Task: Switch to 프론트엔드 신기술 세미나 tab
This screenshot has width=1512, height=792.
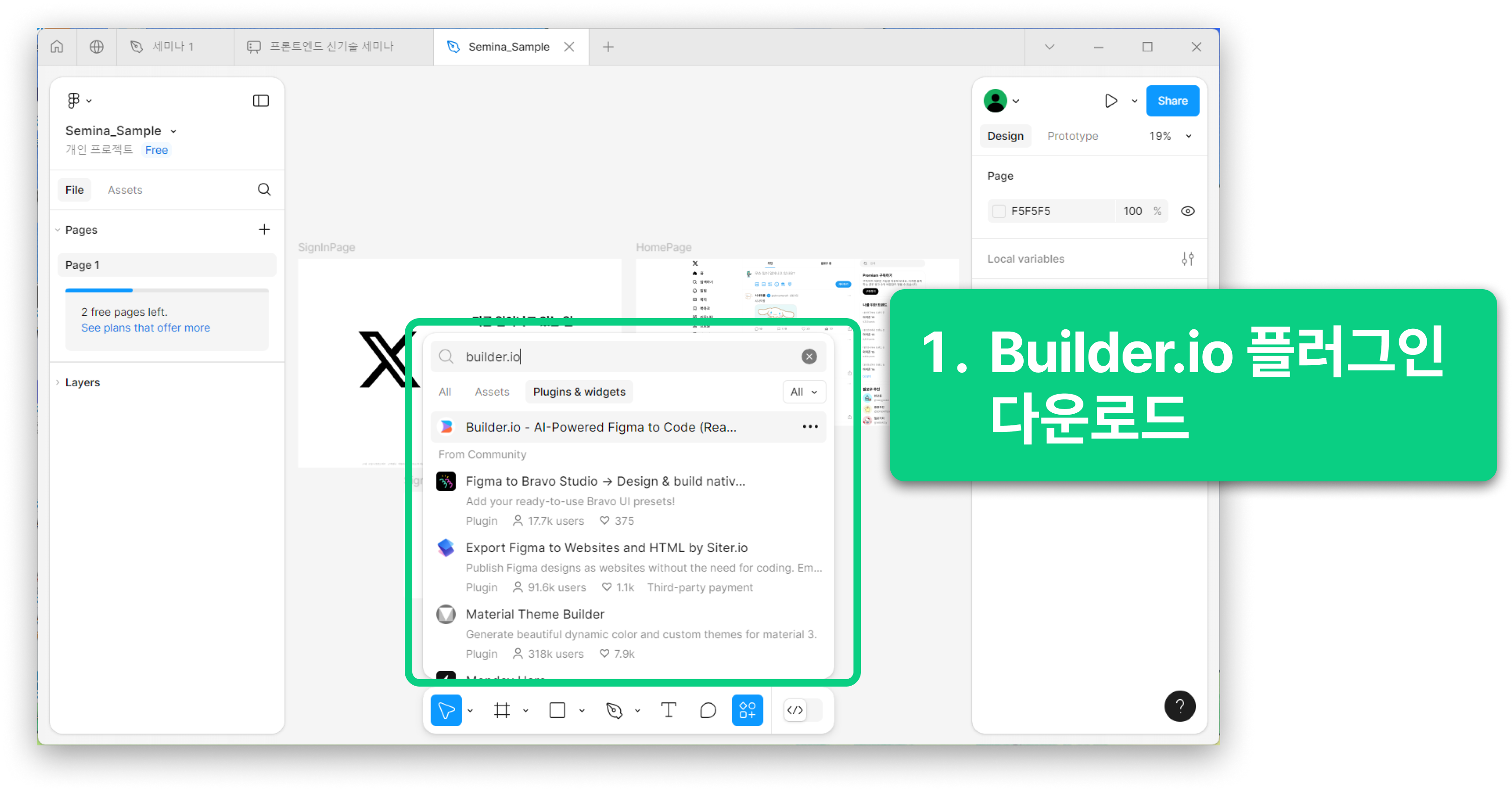Action: [x=333, y=46]
